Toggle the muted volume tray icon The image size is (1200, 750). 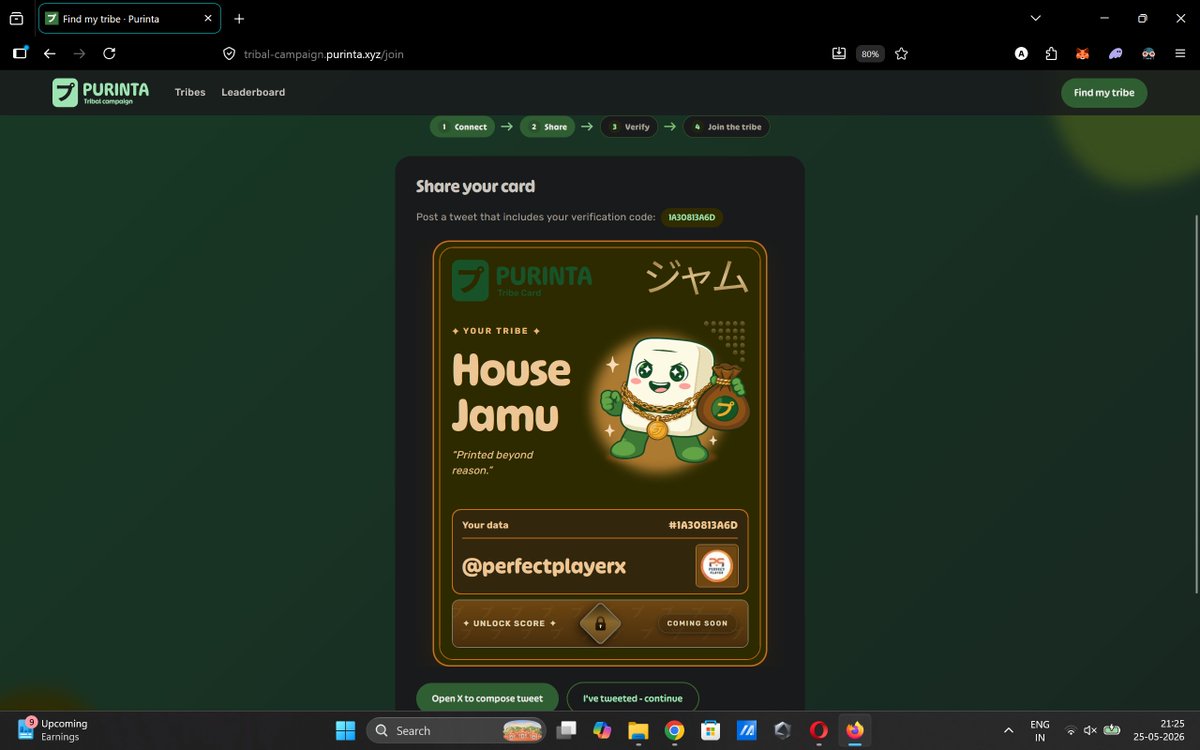tap(1090, 730)
